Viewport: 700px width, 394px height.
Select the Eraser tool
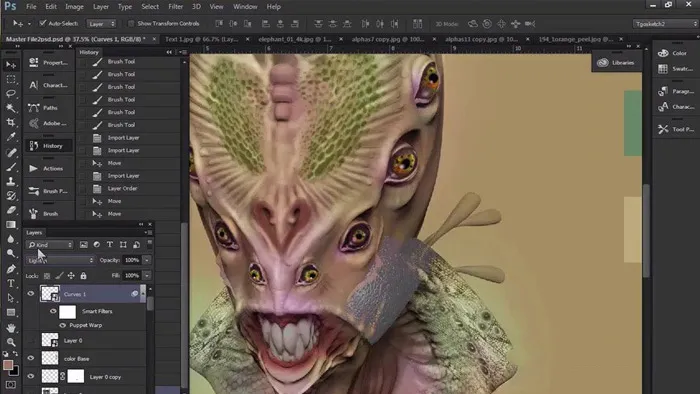point(11,210)
